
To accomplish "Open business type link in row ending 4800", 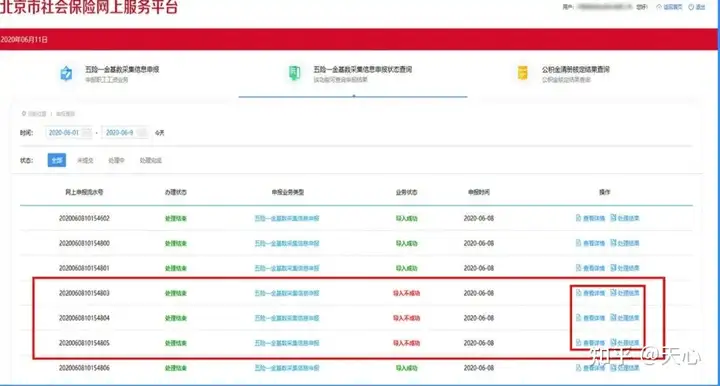I will [x=287, y=243].
